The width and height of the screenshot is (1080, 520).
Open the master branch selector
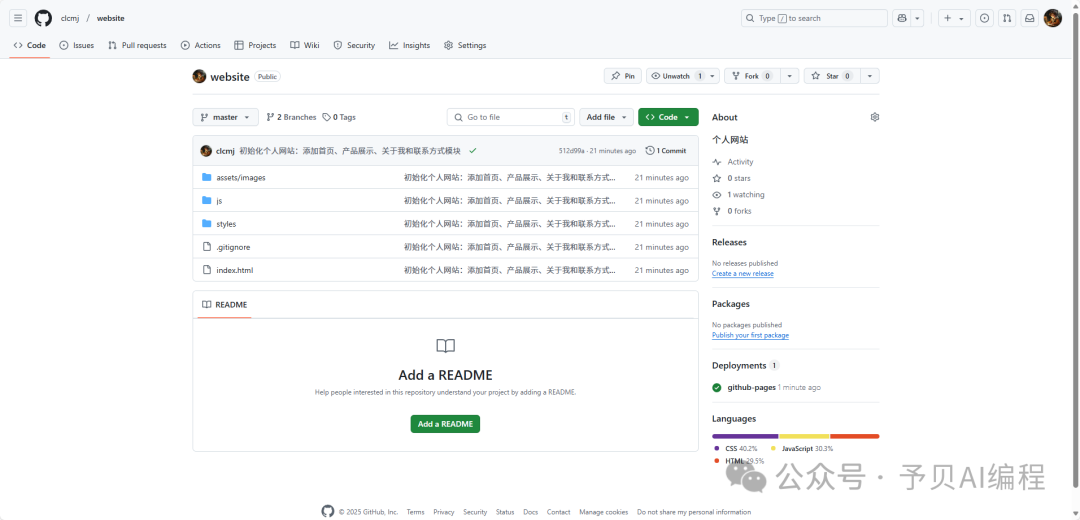click(225, 117)
